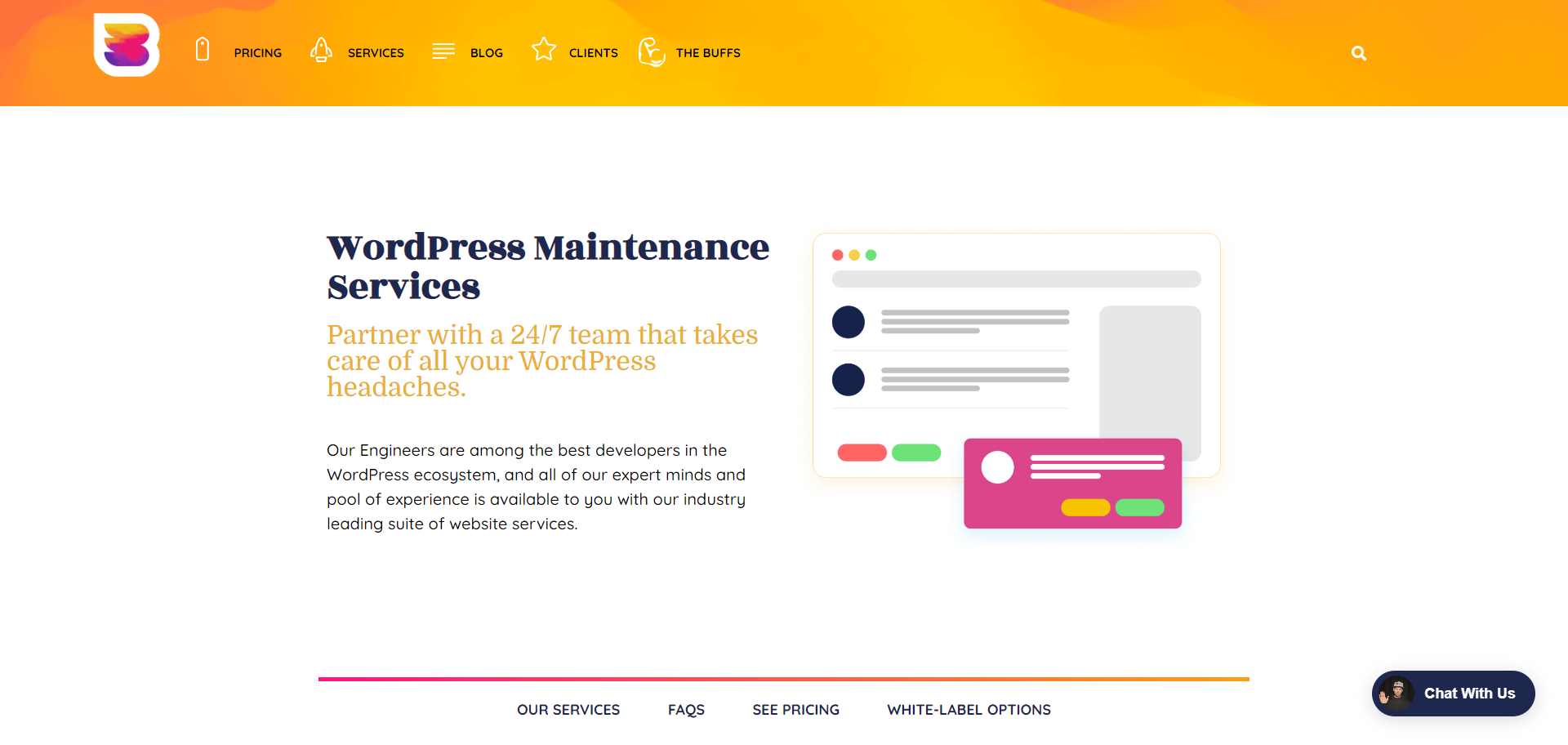This screenshot has height=745, width=1568.
Task: Click the WordPress Maintenance Services heading
Action: [547, 266]
